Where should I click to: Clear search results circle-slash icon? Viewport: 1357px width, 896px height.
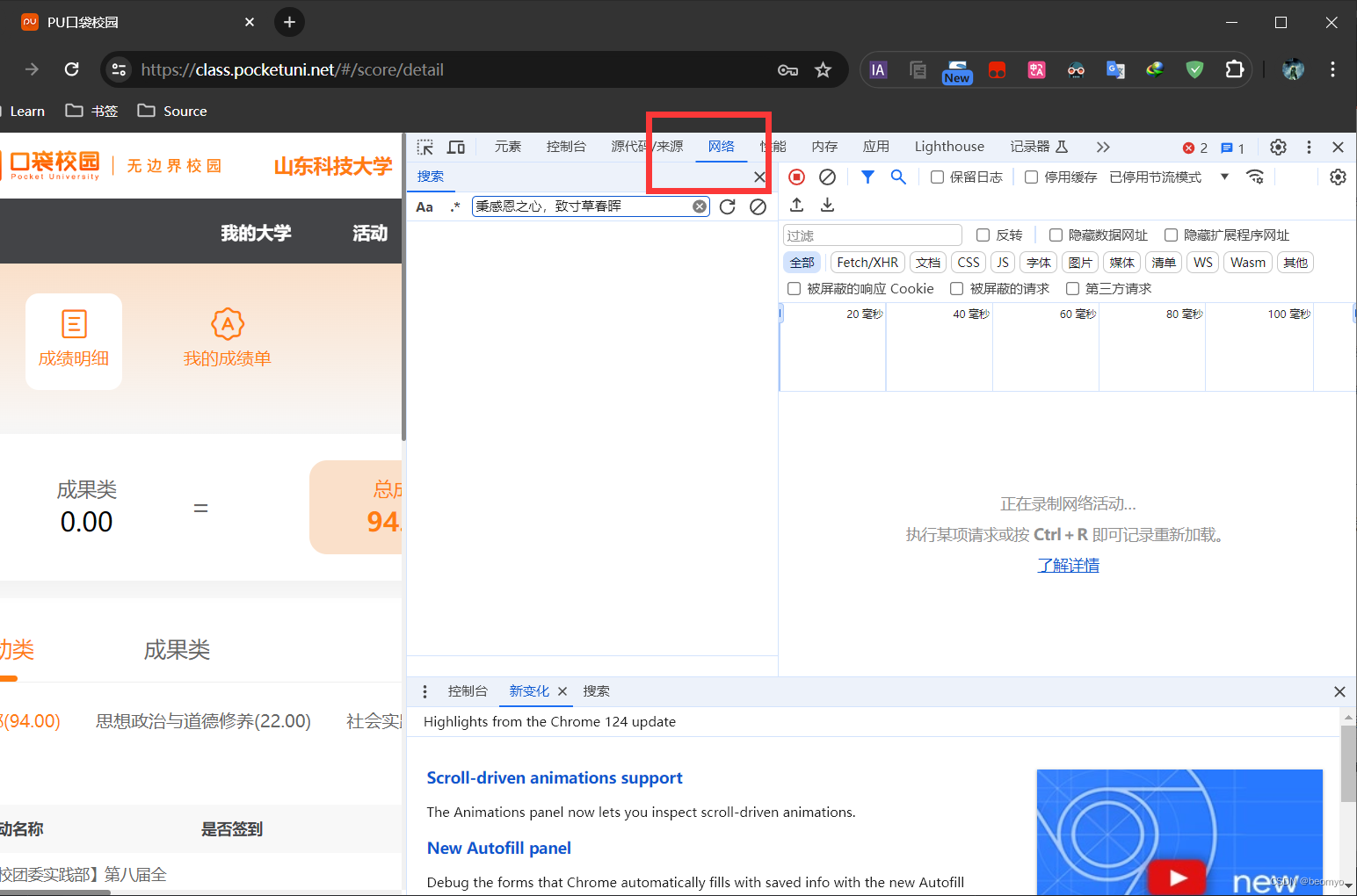pyautogui.click(x=758, y=206)
